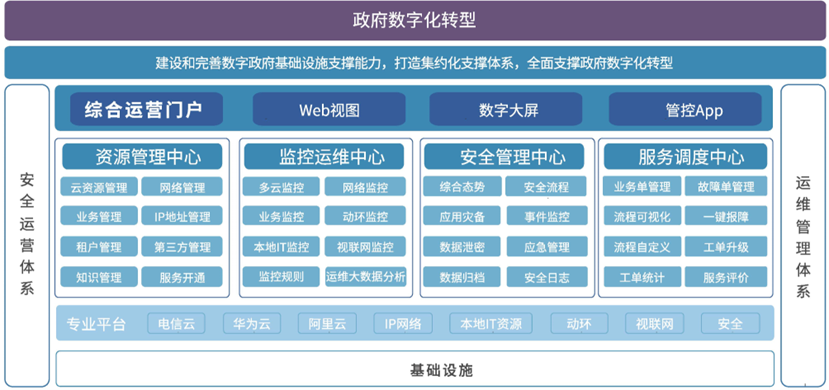Click the 建设和完善数字政府 subtitle banner

(x=414, y=62)
